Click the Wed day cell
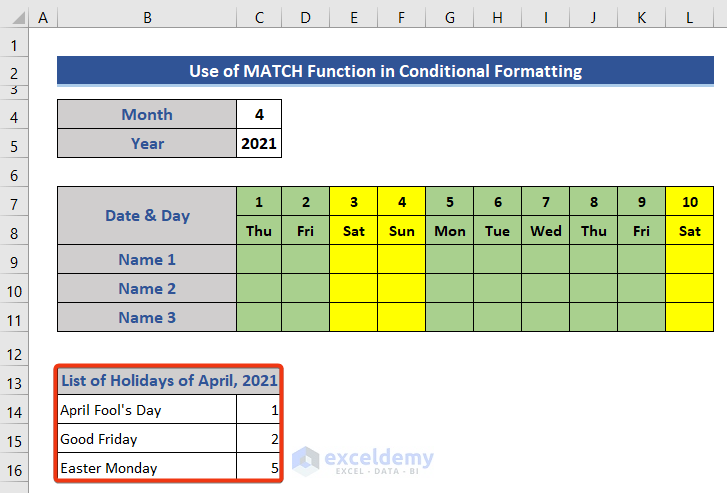 coord(546,231)
